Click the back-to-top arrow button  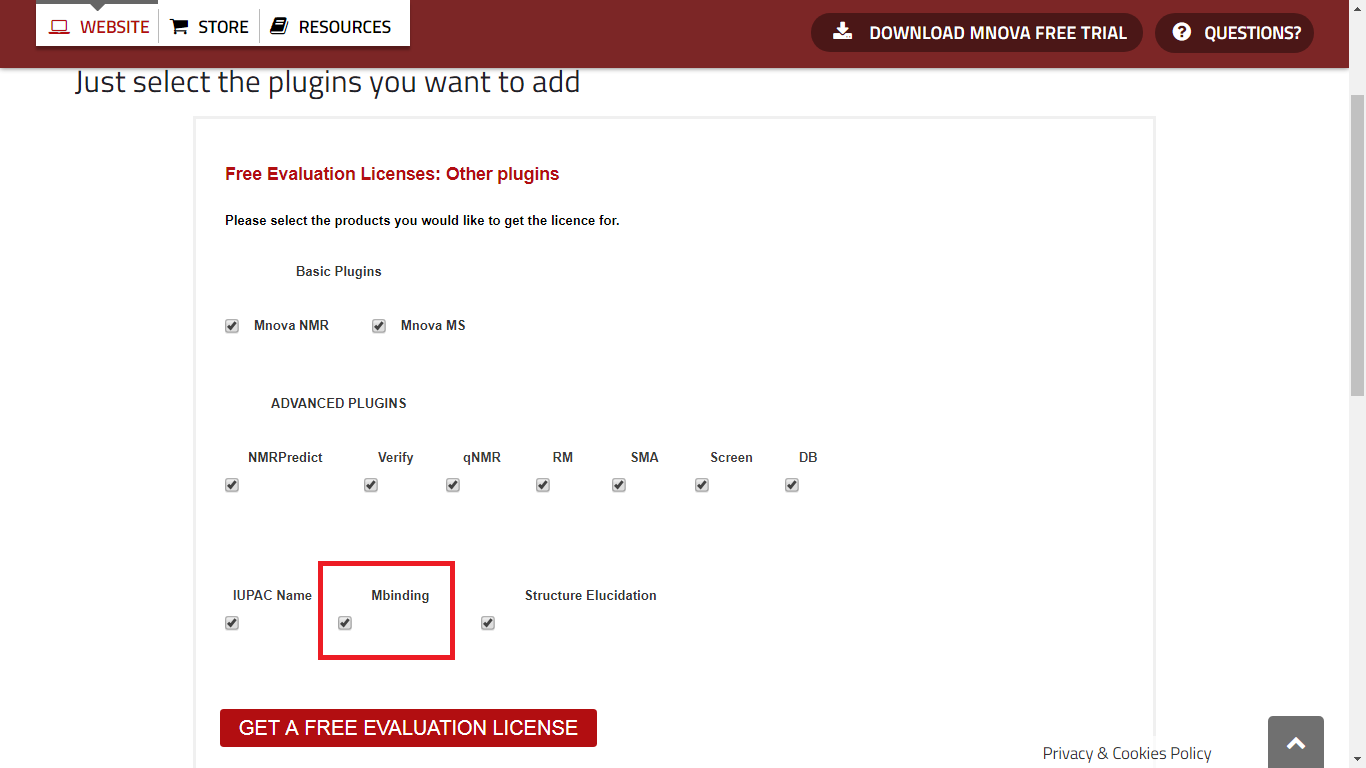(1296, 742)
